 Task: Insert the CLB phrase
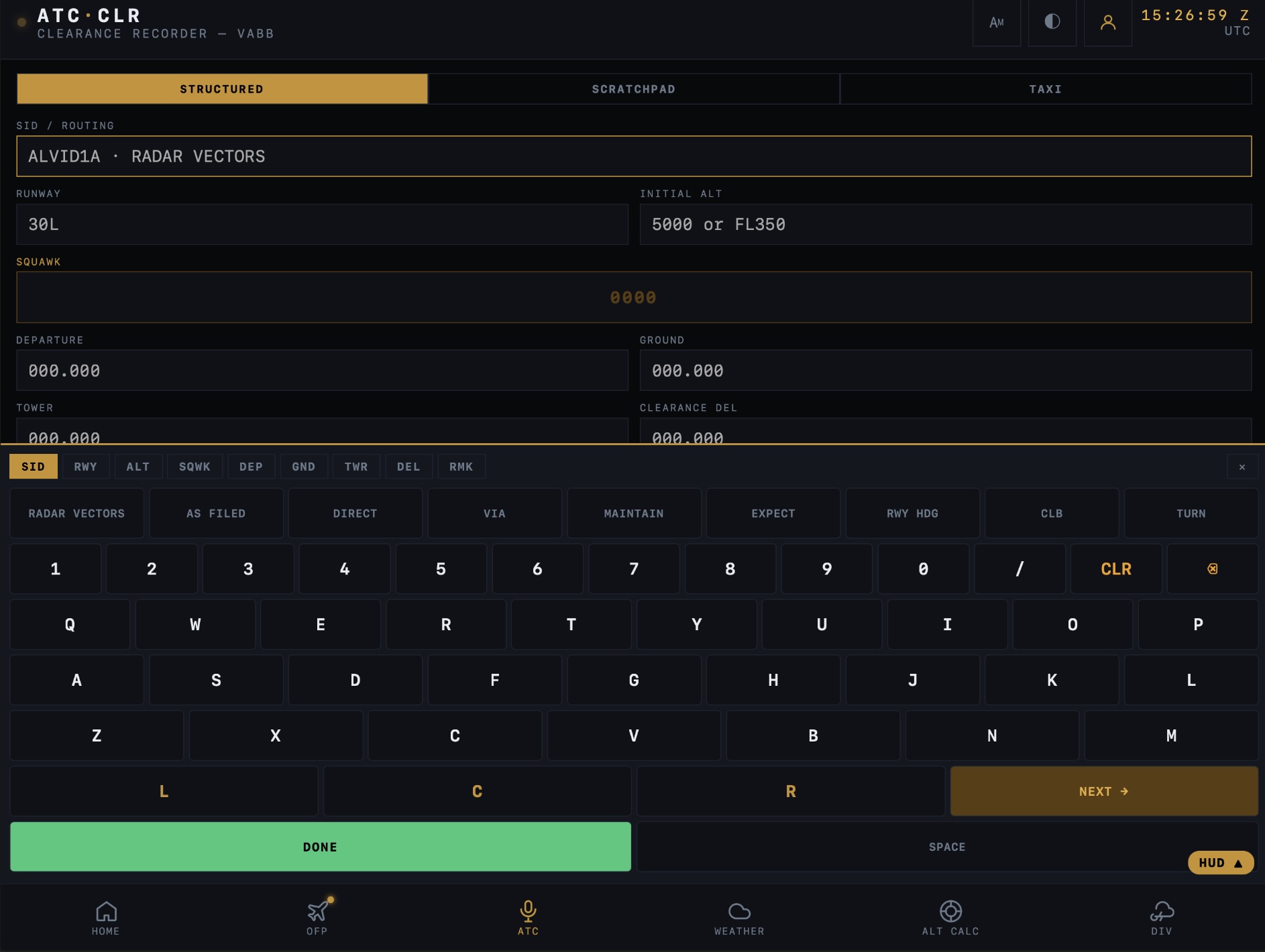pos(1052,514)
